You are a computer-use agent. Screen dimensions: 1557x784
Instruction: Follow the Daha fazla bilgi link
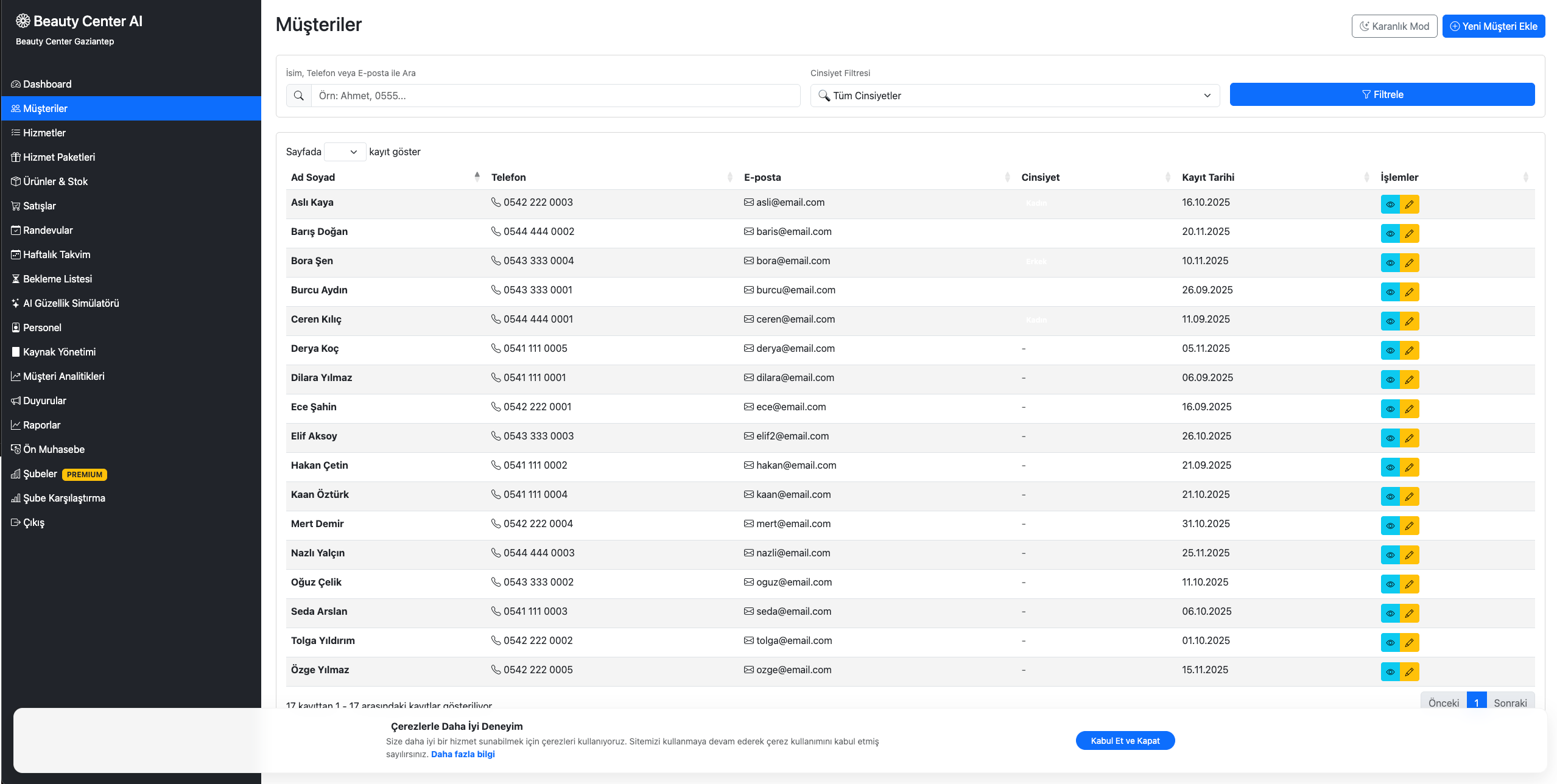(462, 754)
